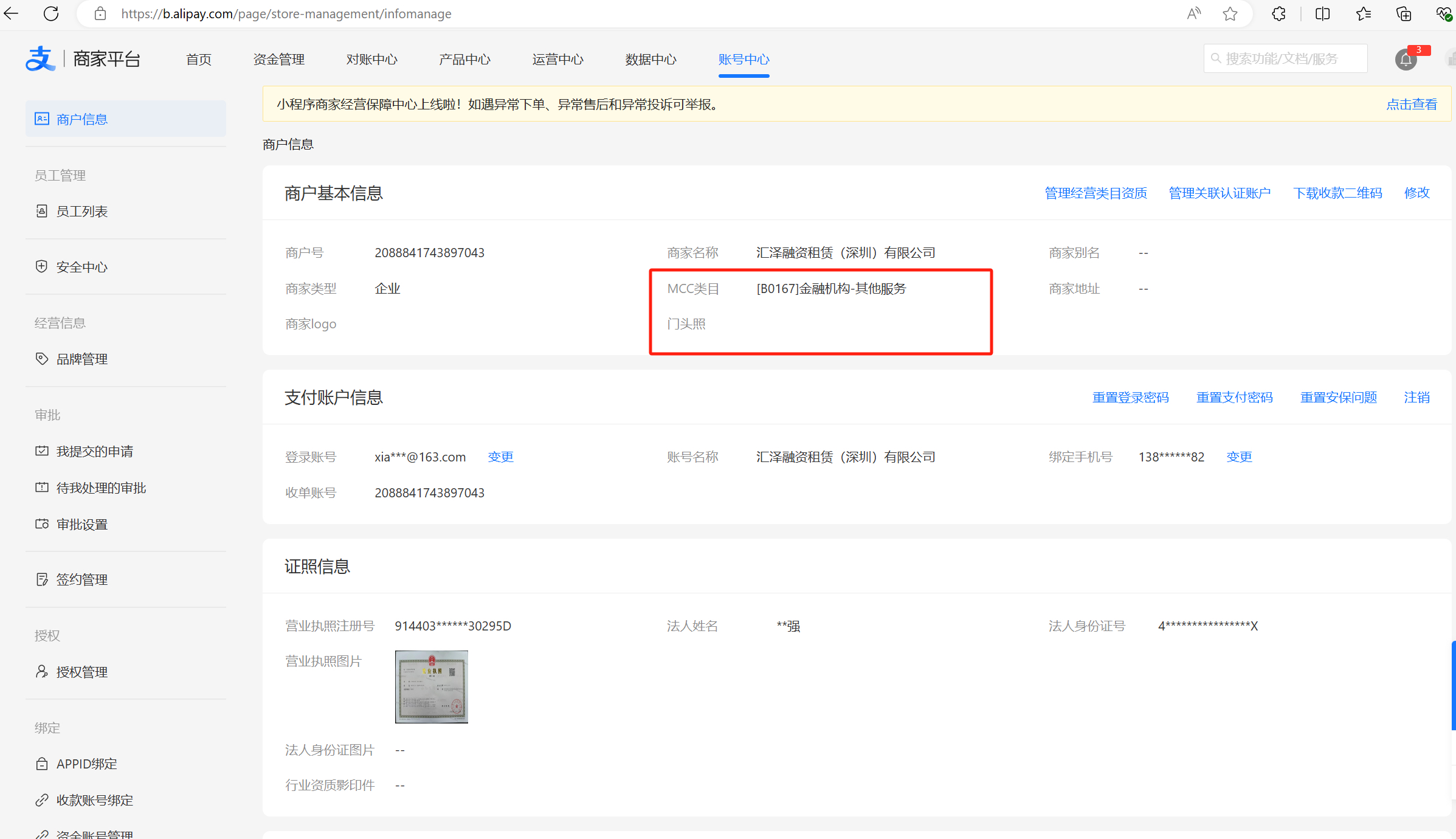The height and width of the screenshot is (839, 1456).
Task: Open 数据中心 navigation tab
Action: tap(651, 60)
